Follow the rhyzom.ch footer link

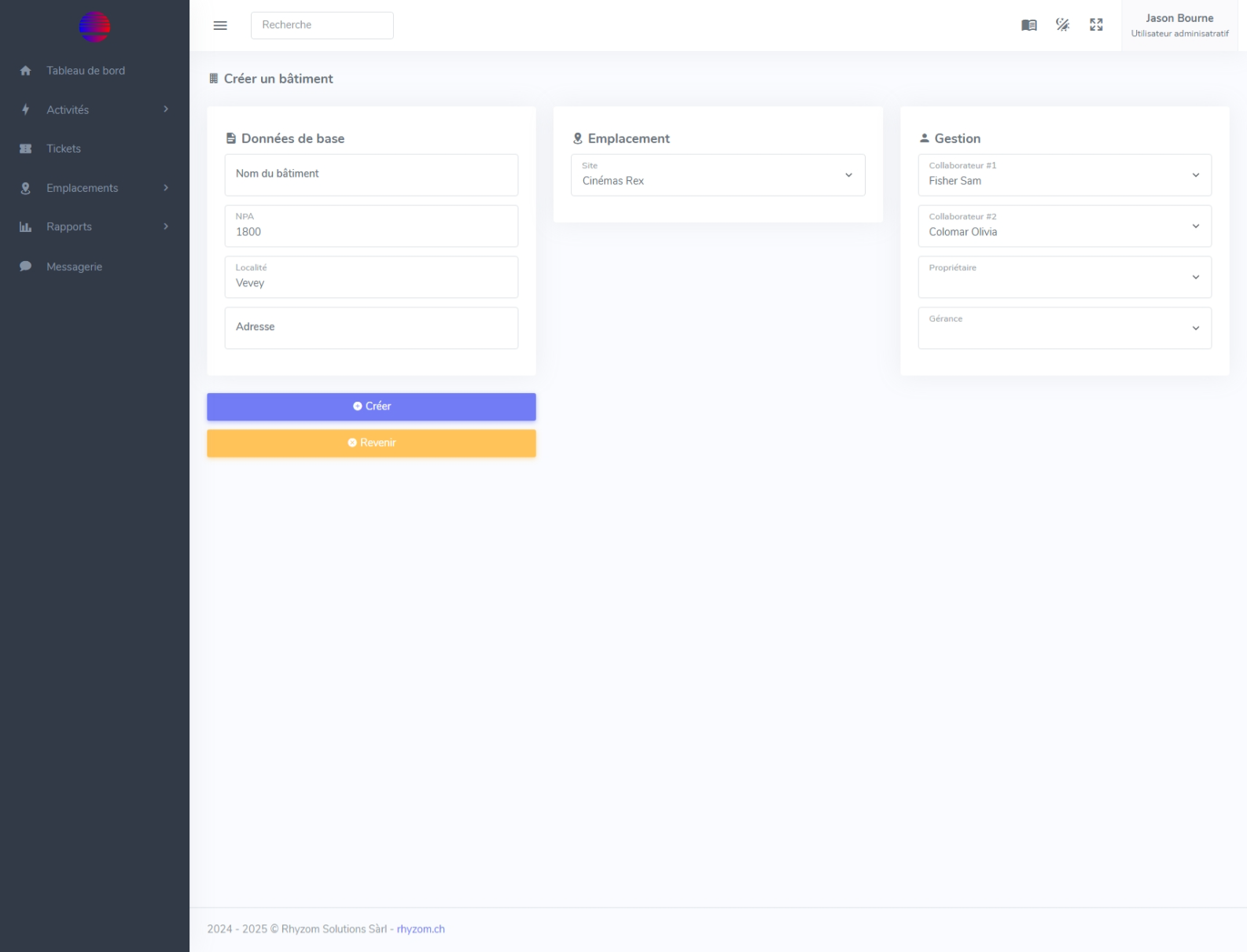point(421,929)
